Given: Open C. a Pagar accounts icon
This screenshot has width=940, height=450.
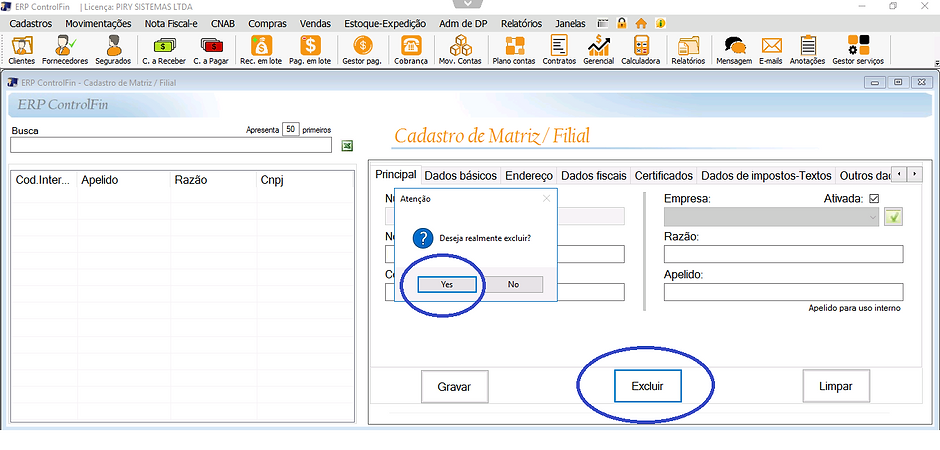Looking at the screenshot, I should 211,50.
